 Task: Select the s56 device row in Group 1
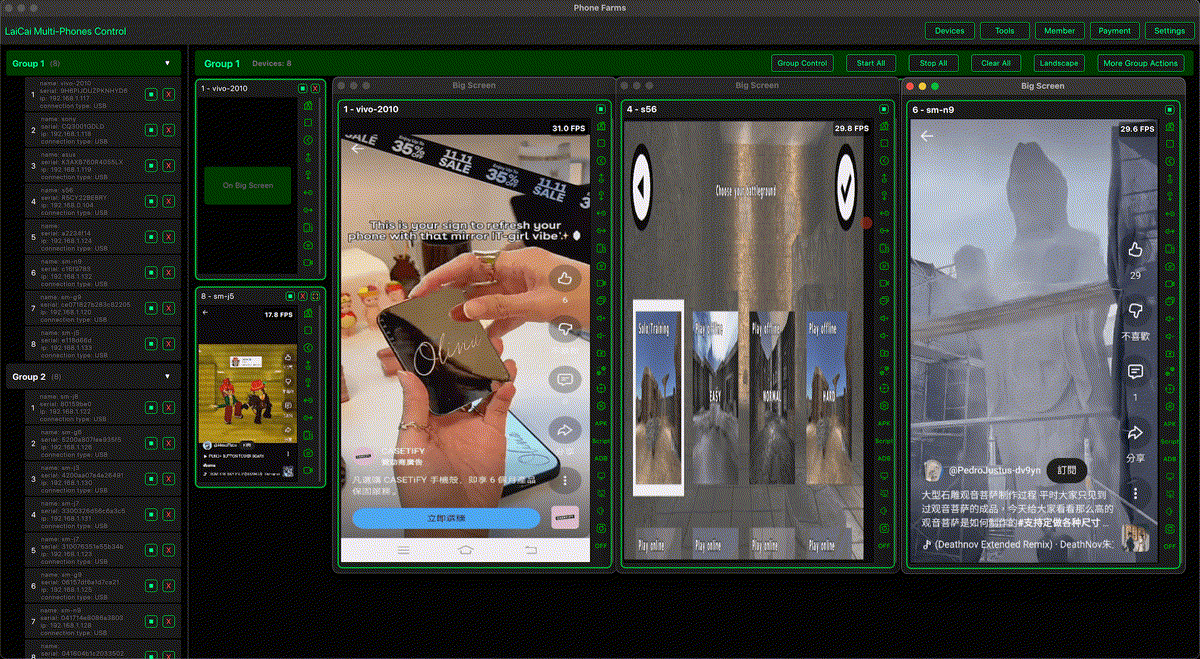tap(102, 201)
